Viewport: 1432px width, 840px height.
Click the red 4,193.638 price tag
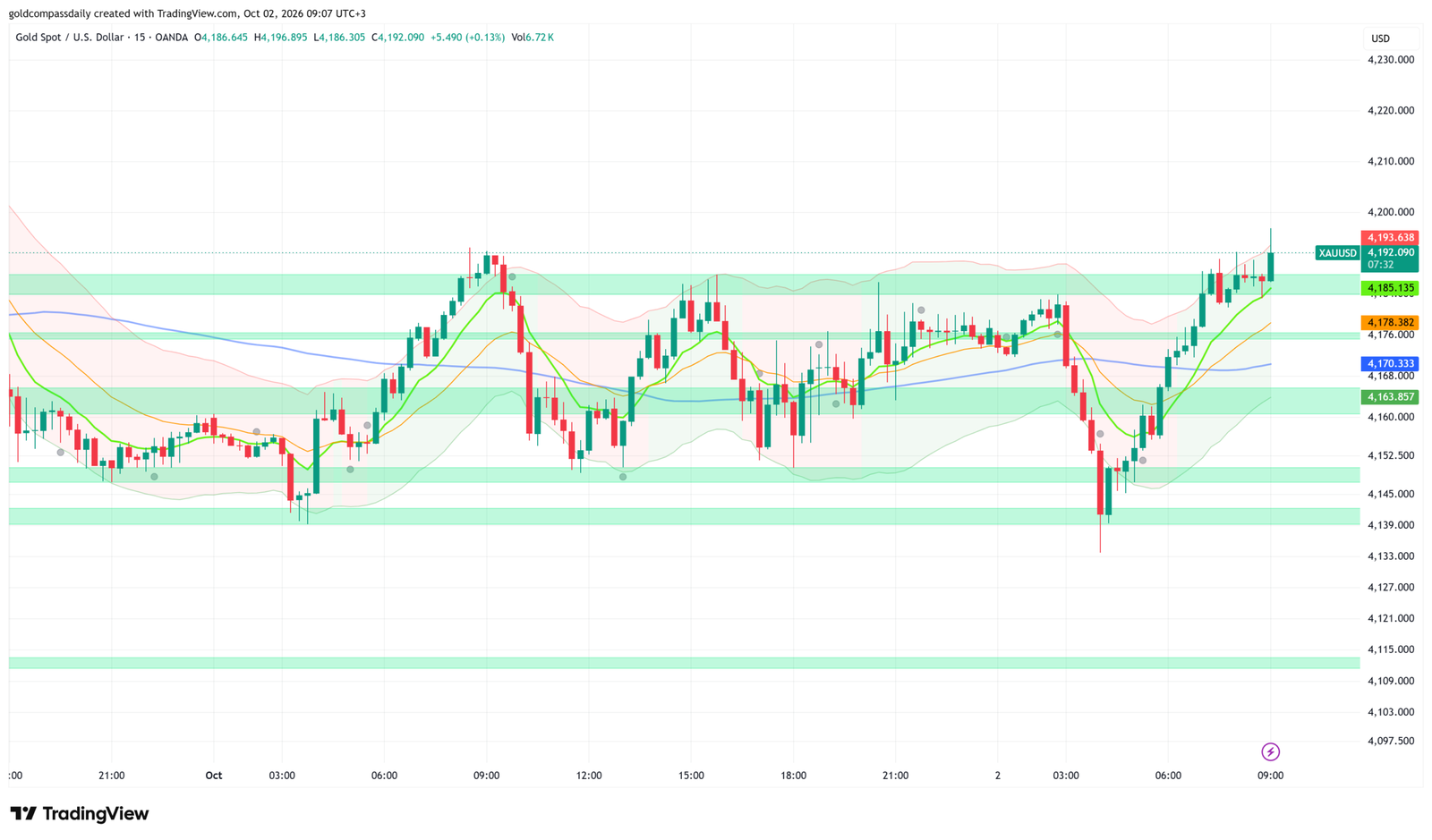[x=1390, y=237]
